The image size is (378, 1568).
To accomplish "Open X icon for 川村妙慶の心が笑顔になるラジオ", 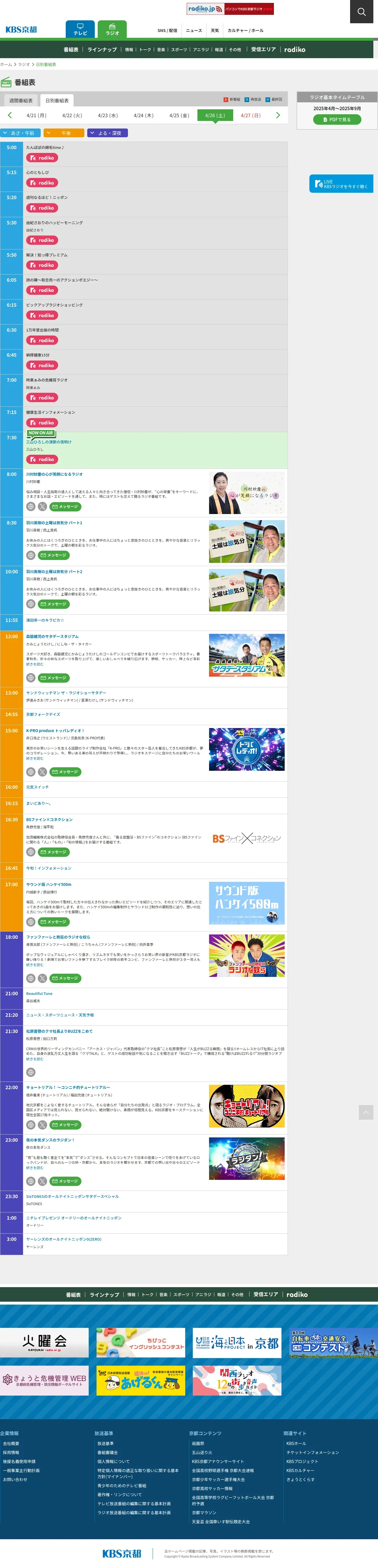I will [42, 506].
